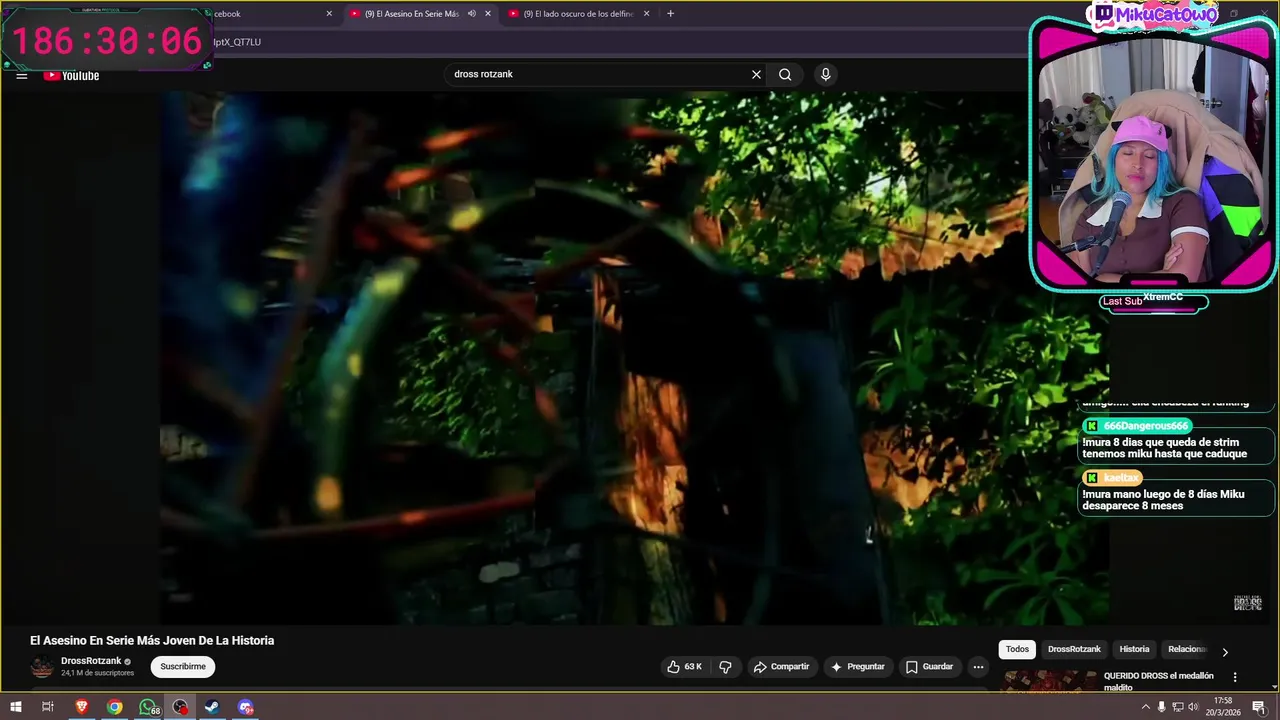Open the volume tray icon
The width and height of the screenshot is (1280, 720).
(x=1193, y=707)
